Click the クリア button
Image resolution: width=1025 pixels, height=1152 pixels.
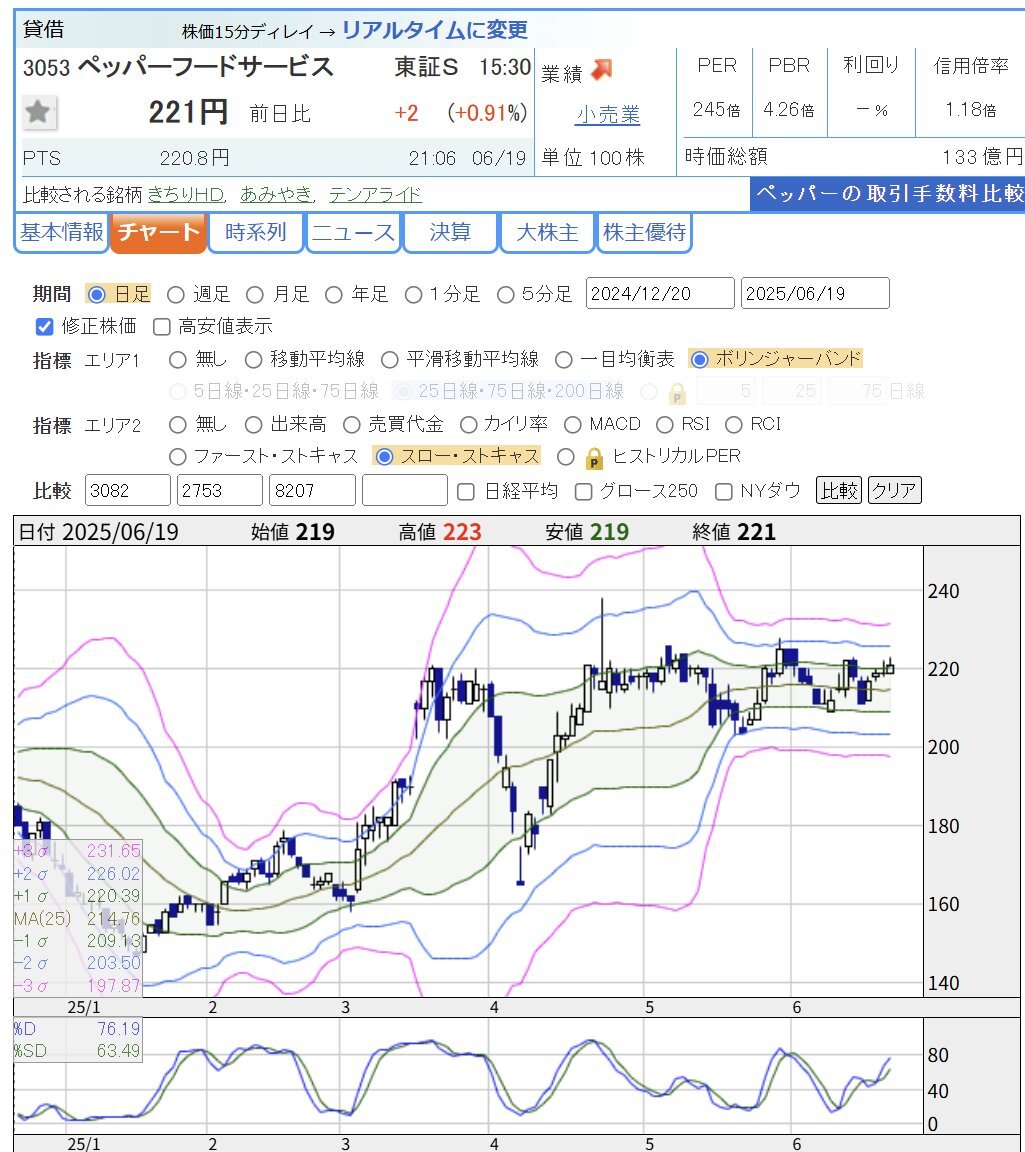(x=894, y=490)
